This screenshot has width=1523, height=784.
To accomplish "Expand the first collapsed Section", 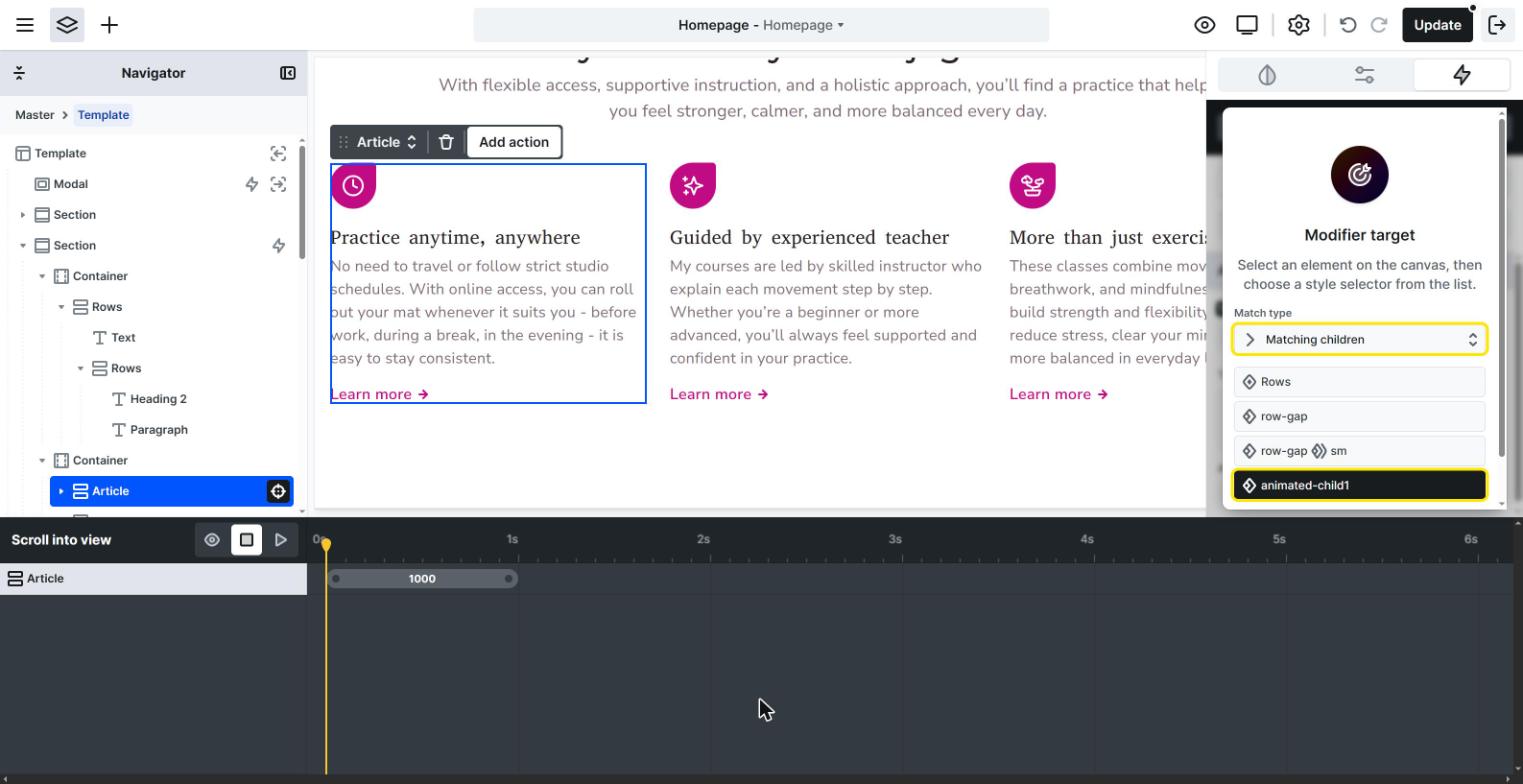I will pyautogui.click(x=23, y=215).
